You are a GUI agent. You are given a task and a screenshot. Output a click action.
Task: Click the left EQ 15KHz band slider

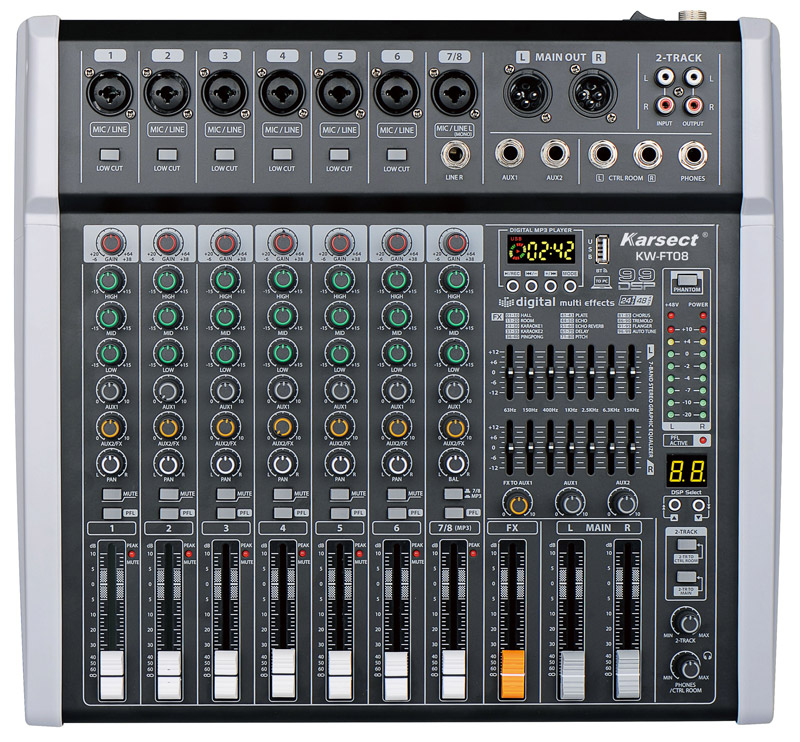(631, 373)
